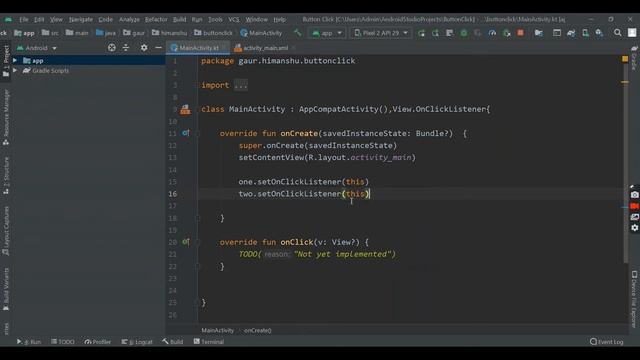Open Project Structure icon in toolbar

tap(539, 33)
